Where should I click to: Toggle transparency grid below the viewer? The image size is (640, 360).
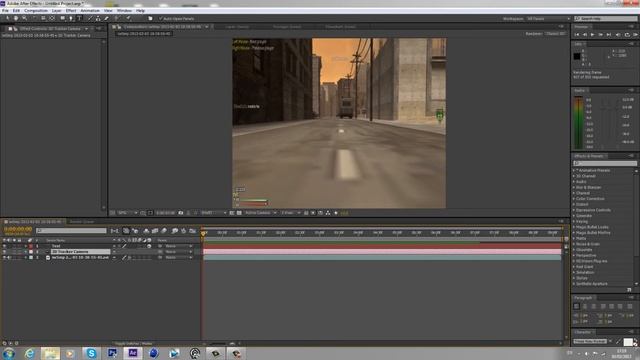[239, 213]
